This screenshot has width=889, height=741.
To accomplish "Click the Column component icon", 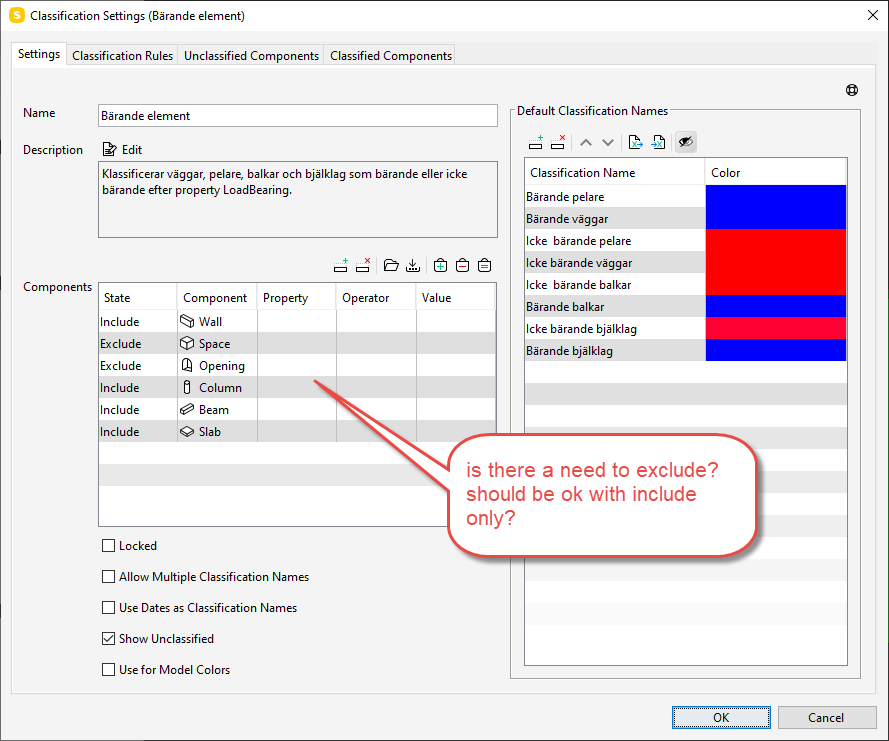I will 187,387.
